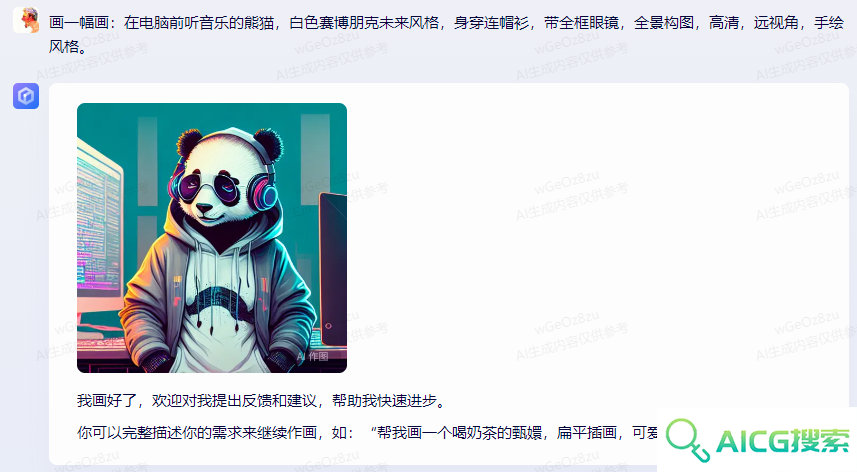Screen dimensions: 857x472
Task: Click the blue hexagon AI assistant avatar
Action: pyautogui.click(x=26, y=96)
